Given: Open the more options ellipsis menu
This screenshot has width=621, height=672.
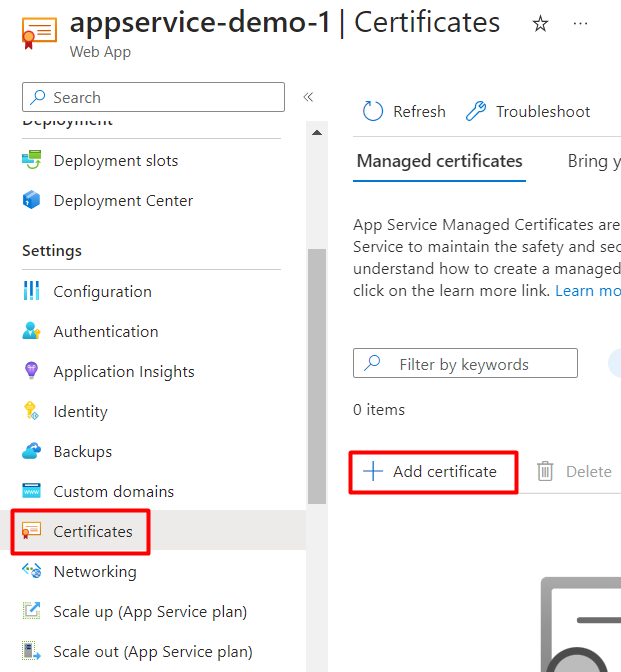Looking at the screenshot, I should (x=580, y=24).
